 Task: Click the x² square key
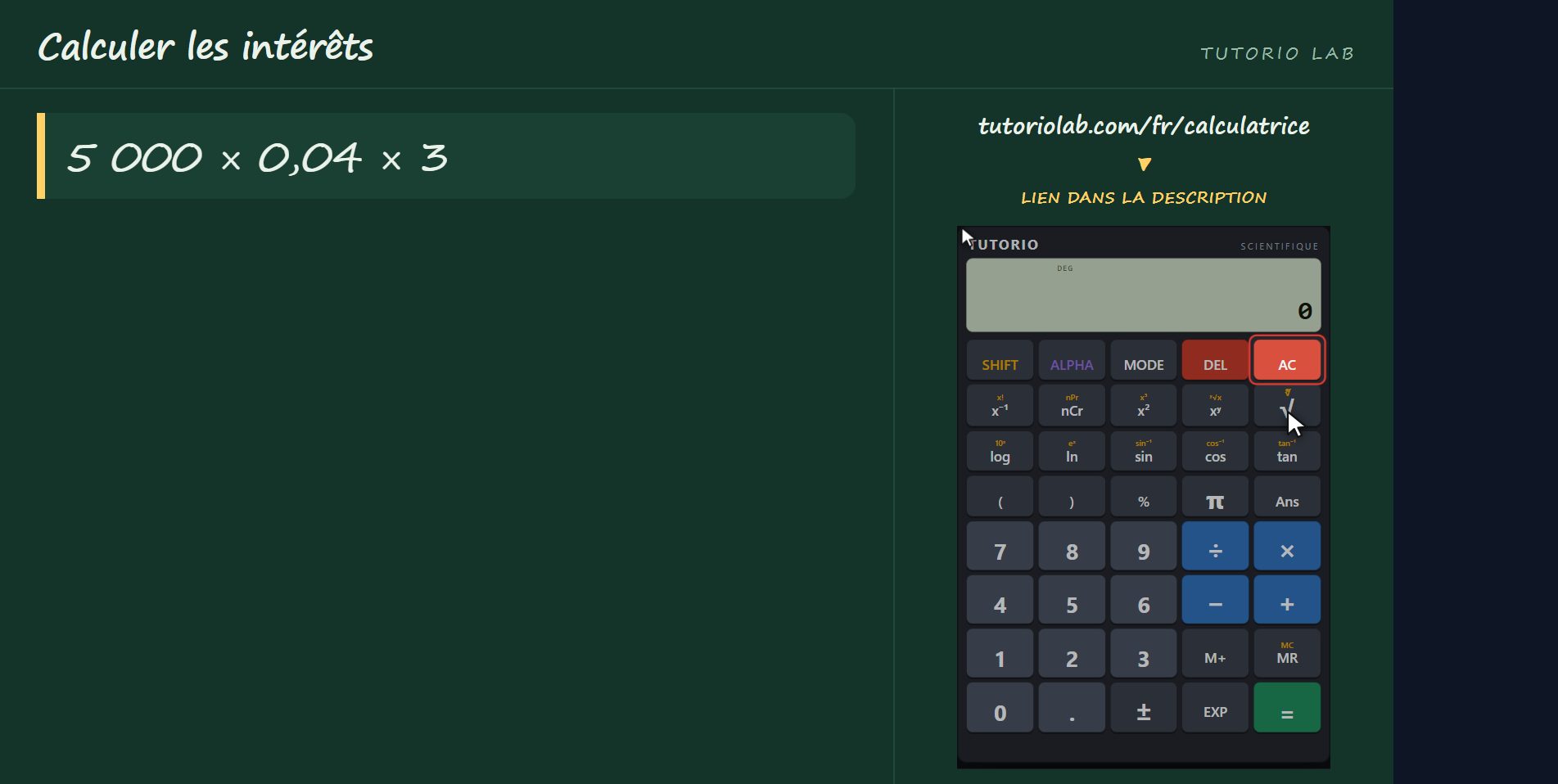(1144, 406)
